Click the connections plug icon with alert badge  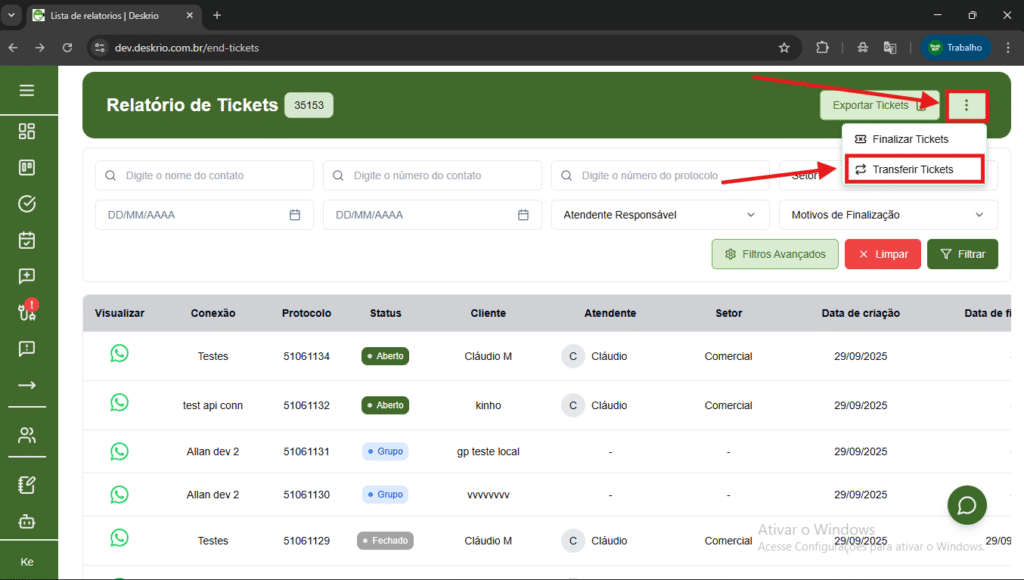pyautogui.click(x=27, y=312)
